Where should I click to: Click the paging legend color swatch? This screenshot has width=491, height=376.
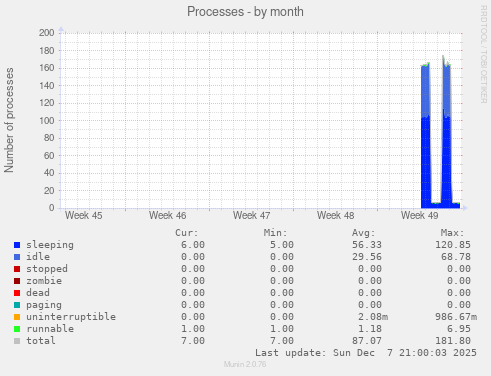17,305
